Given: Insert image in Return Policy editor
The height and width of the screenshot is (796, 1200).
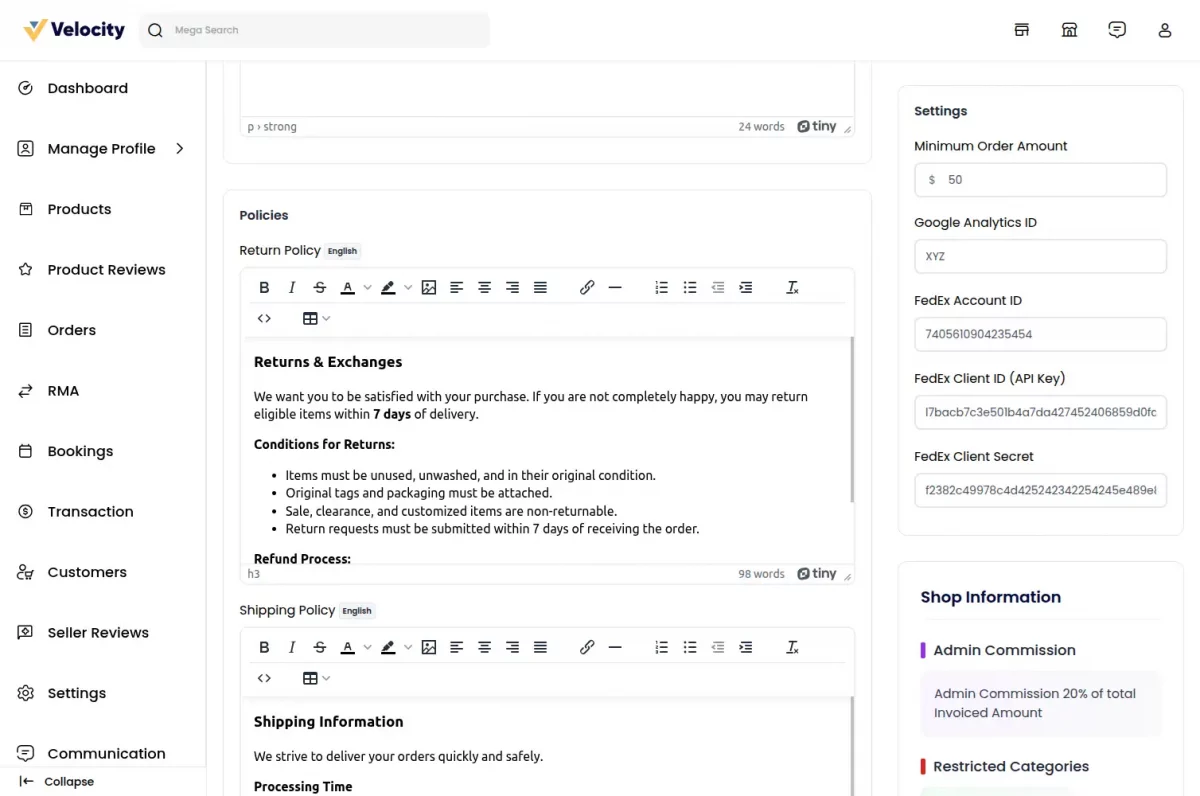Looking at the screenshot, I should click(429, 287).
